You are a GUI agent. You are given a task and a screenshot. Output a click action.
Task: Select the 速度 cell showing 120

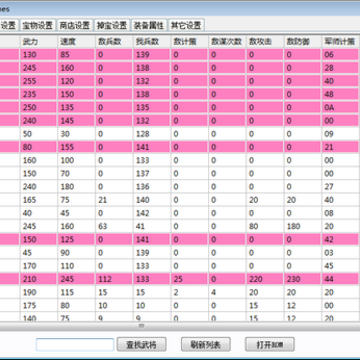tap(76, 81)
